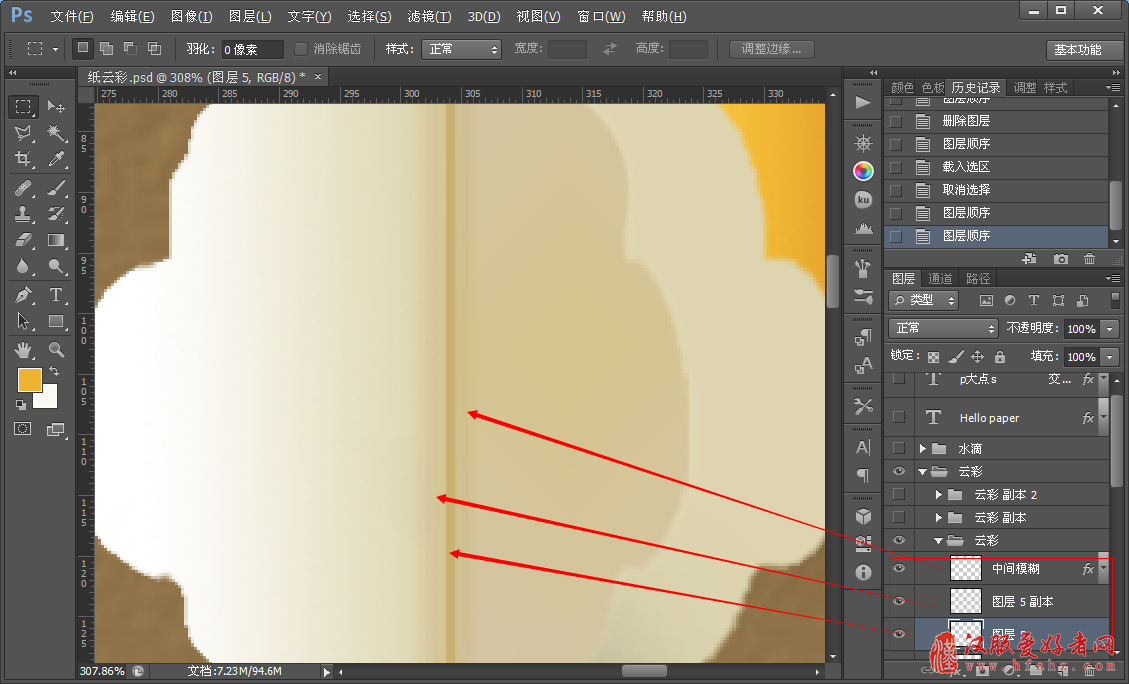Screen dimensions: 1129x684
Task: Click the Kuler panel icon
Action: [863, 199]
